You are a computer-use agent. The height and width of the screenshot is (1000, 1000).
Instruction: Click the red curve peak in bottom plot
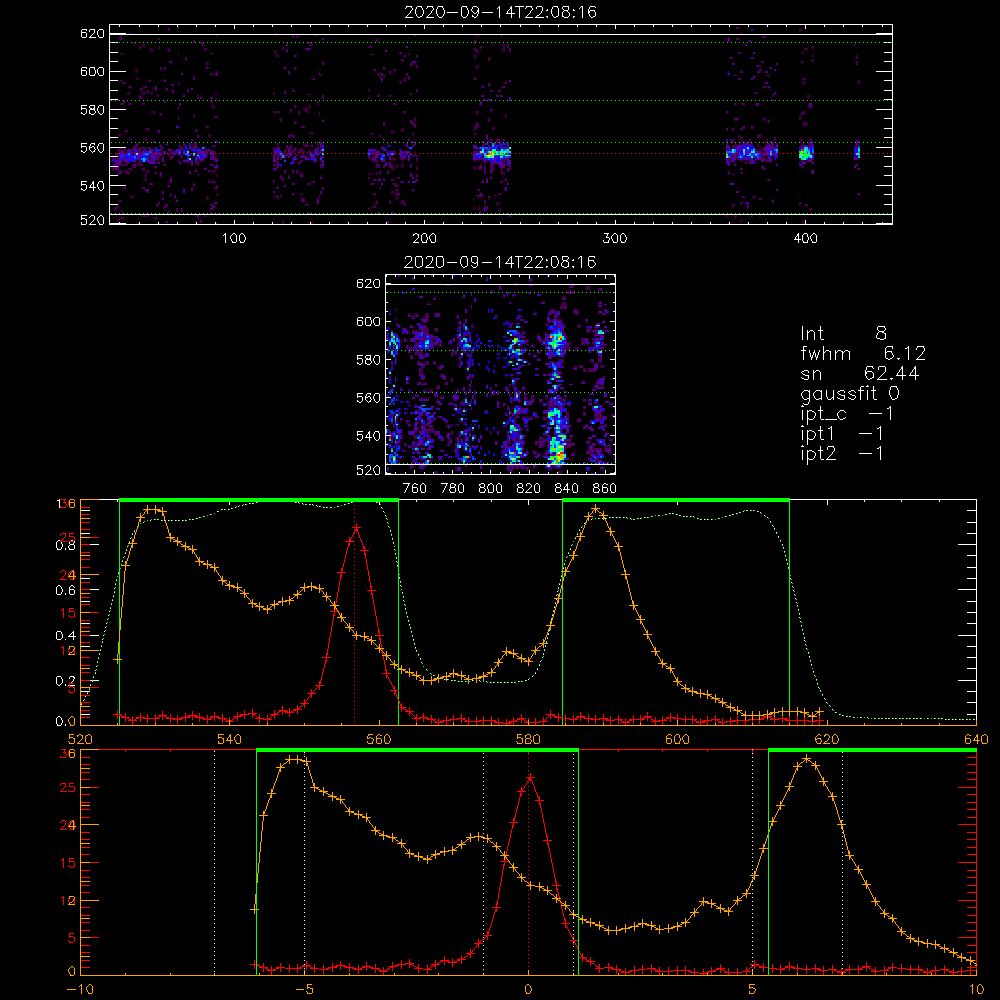click(529, 777)
